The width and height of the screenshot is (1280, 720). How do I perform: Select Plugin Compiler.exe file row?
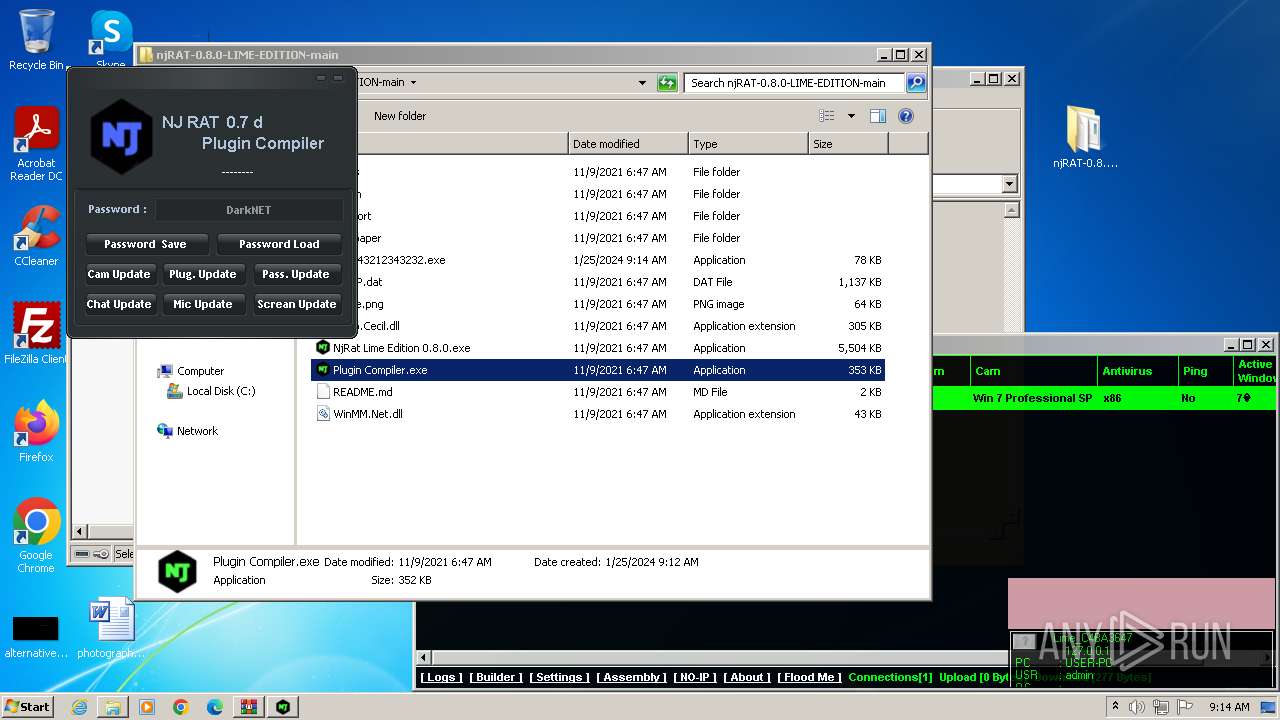click(598, 370)
